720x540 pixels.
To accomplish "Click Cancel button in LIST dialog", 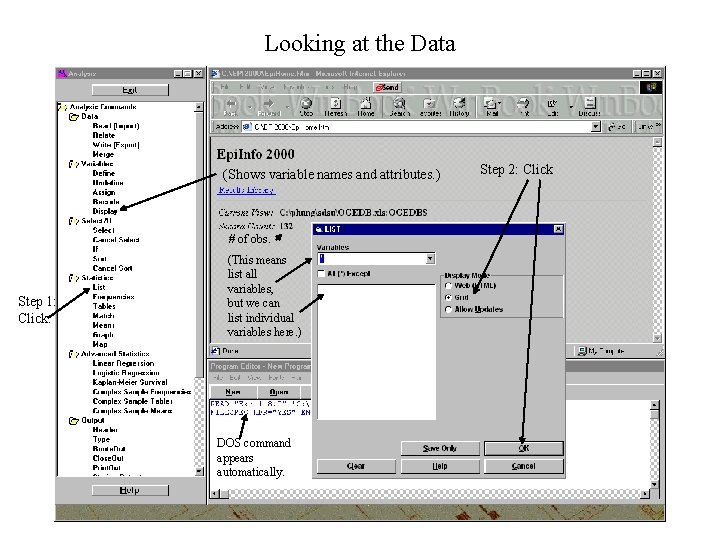I will pyautogui.click(x=524, y=466).
